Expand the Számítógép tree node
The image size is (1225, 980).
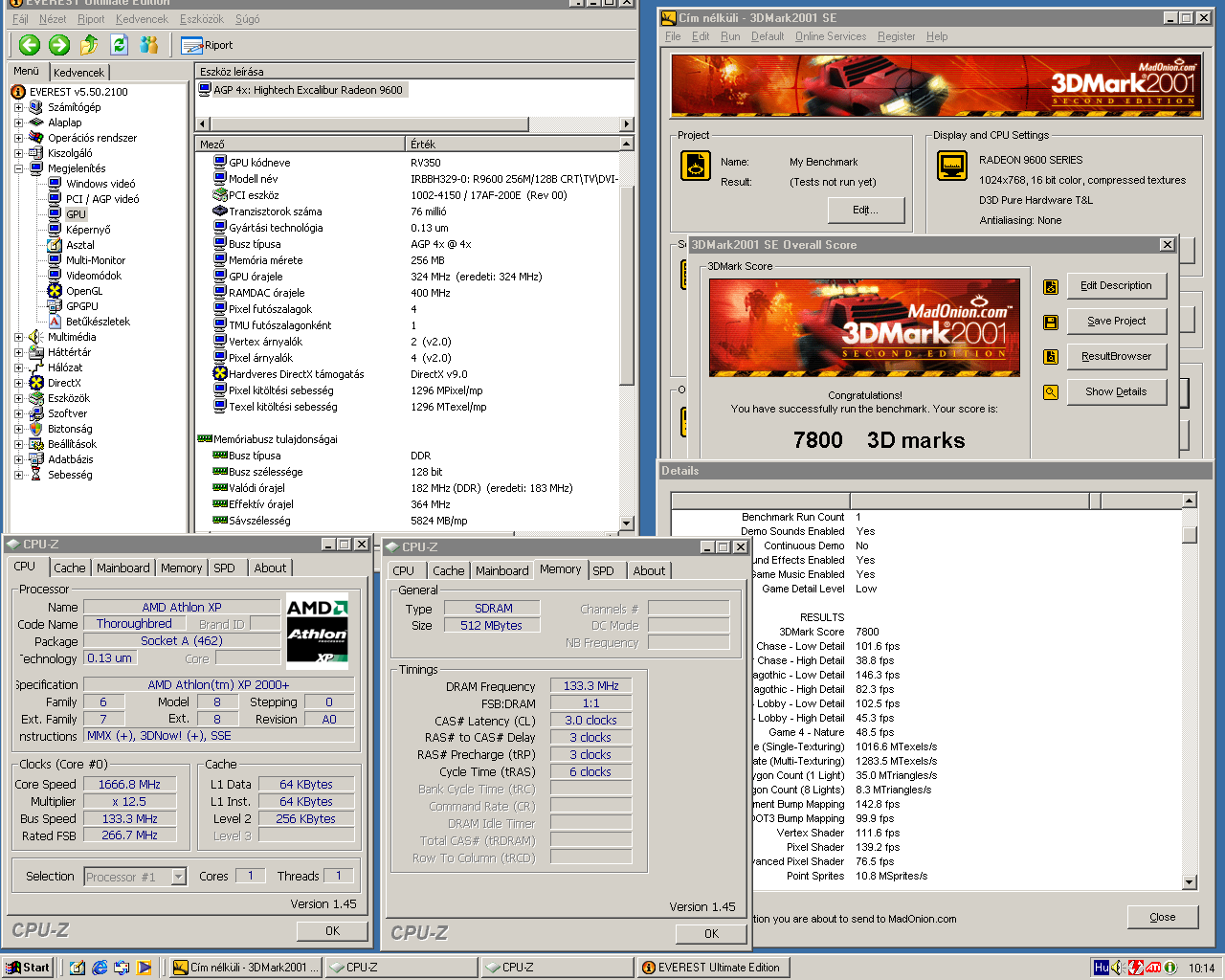pyautogui.click(x=18, y=107)
